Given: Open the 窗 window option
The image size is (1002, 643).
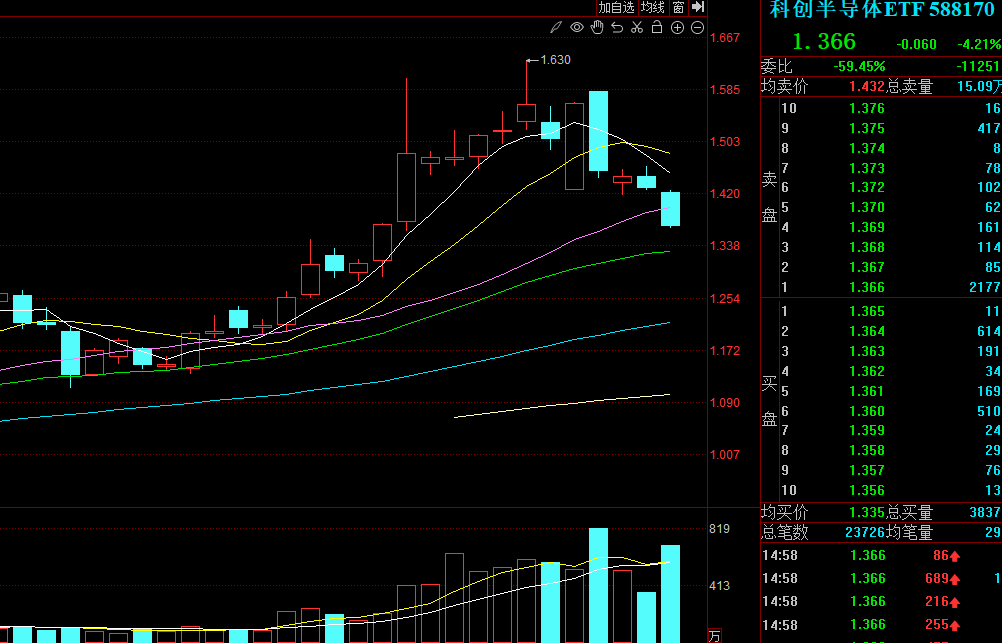Looking at the screenshot, I should click(x=678, y=8).
